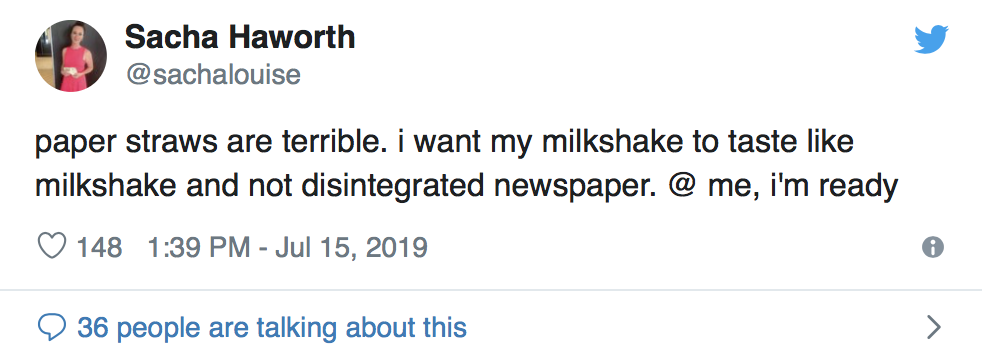
Task: Click the blue Twitter bird logo
Action: (x=931, y=39)
